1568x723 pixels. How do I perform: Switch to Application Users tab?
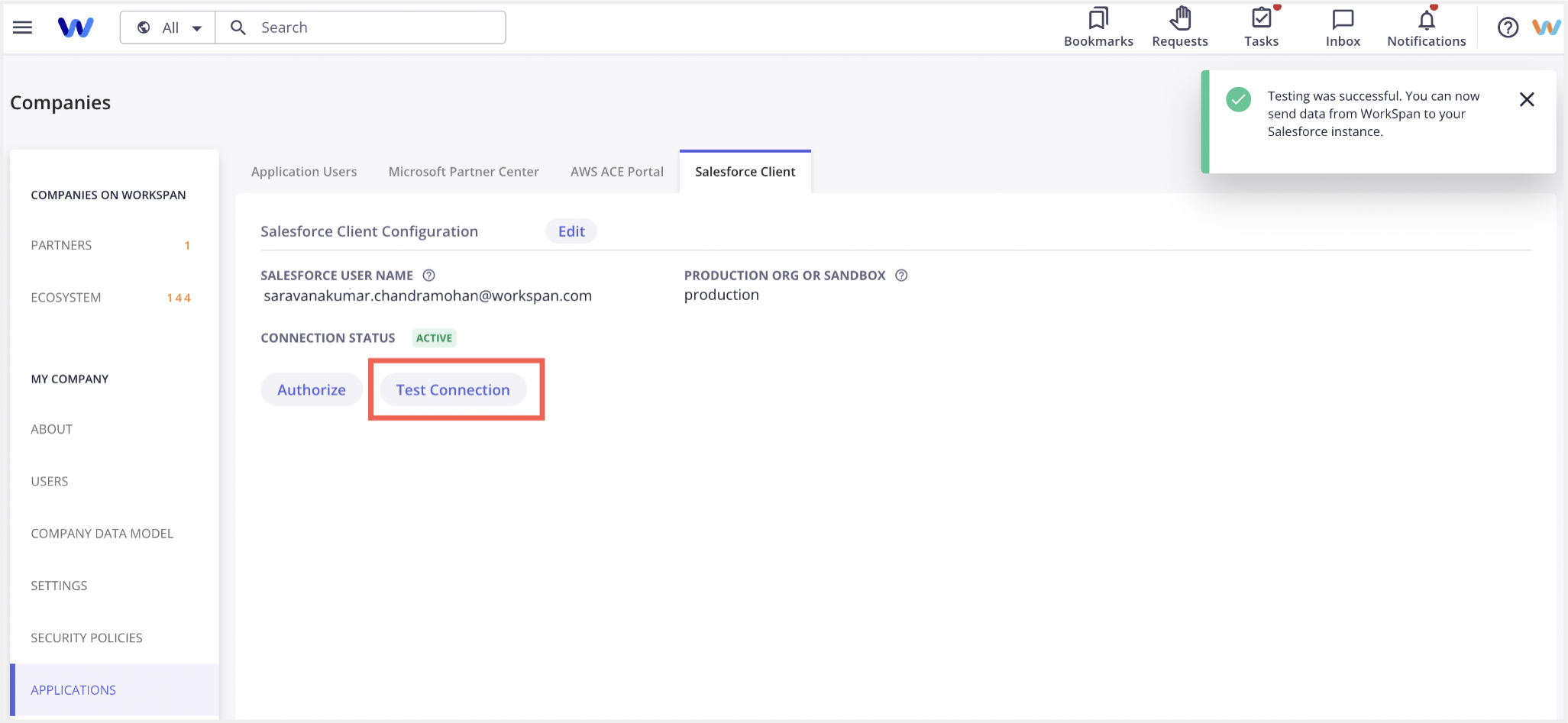tap(304, 172)
